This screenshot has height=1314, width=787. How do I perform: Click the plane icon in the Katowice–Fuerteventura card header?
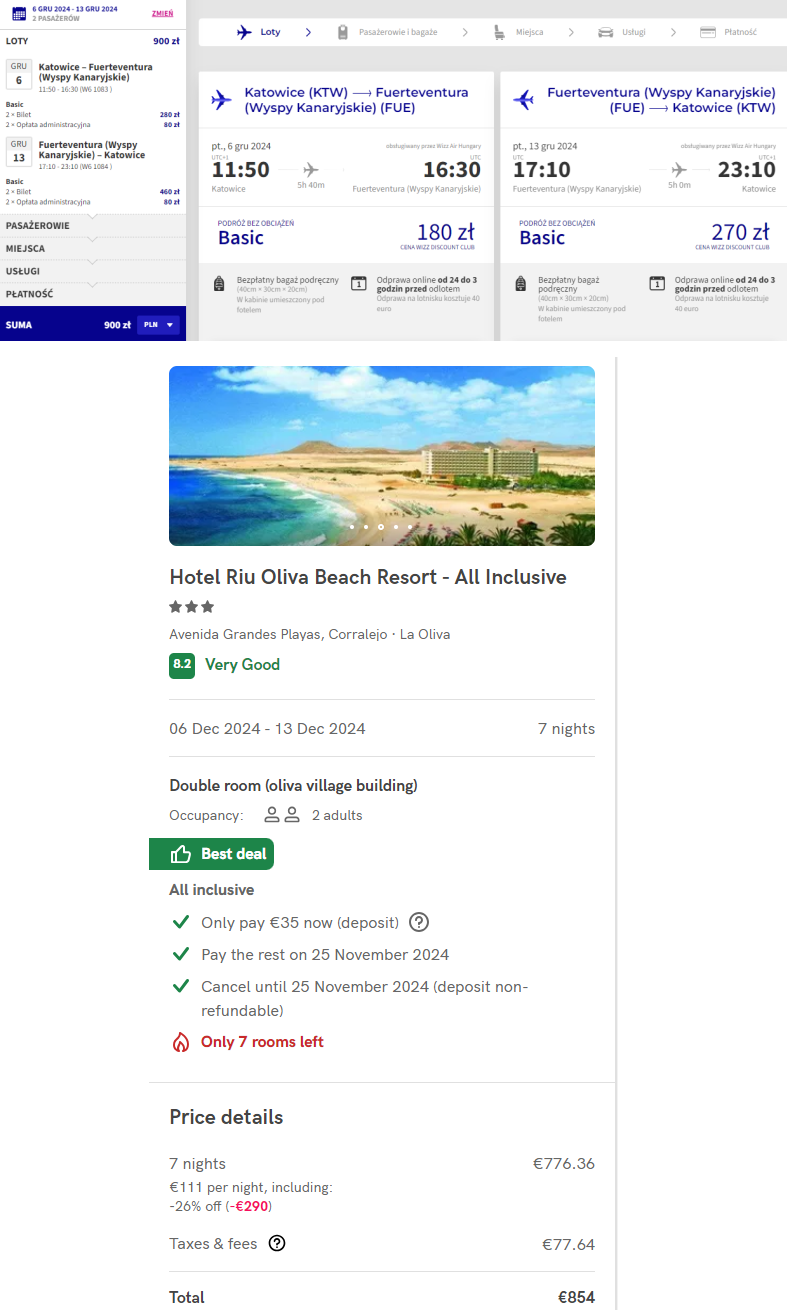[221, 100]
